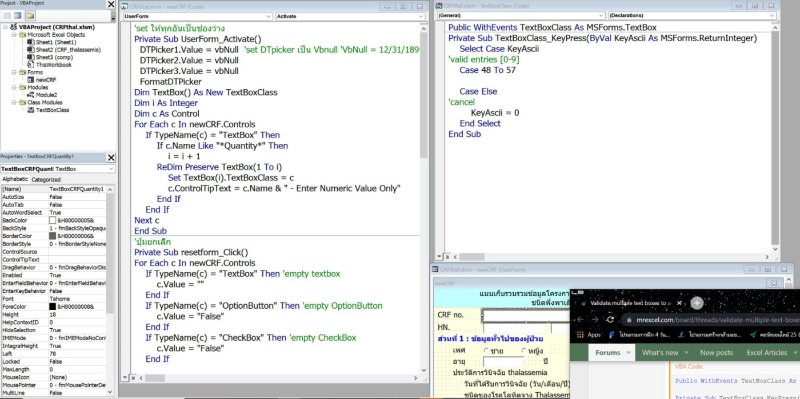Select TextBoxClass class module in tree
800x399 pixels.
pyautogui.click(x=48, y=110)
